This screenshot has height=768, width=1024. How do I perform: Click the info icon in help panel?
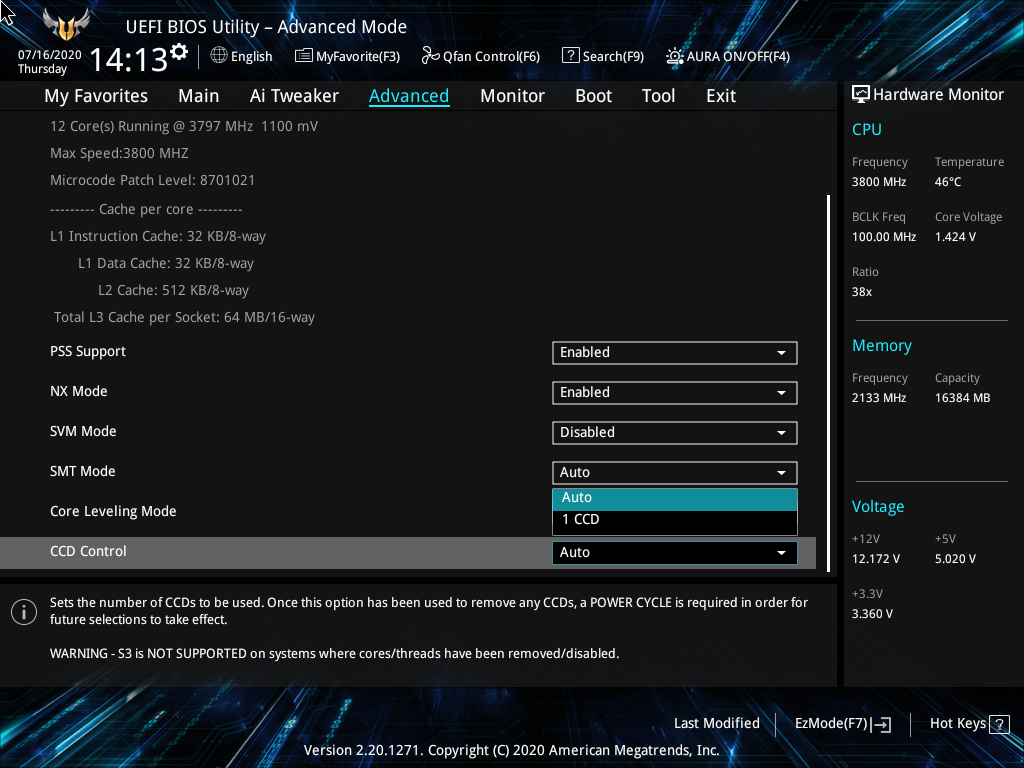click(x=24, y=612)
